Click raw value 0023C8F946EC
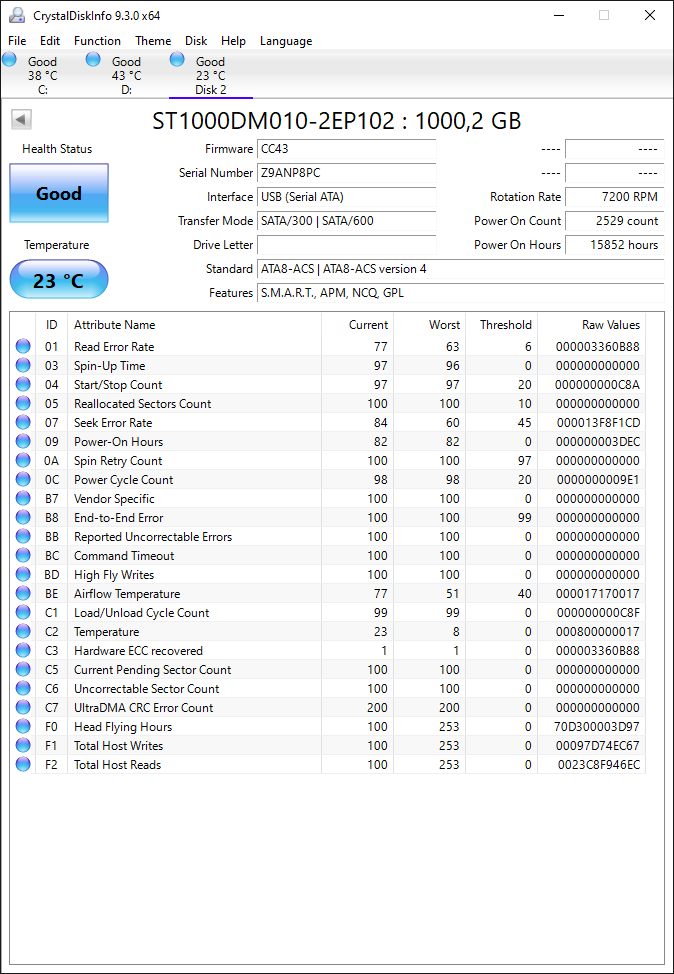The height and width of the screenshot is (974, 674). pos(598,765)
